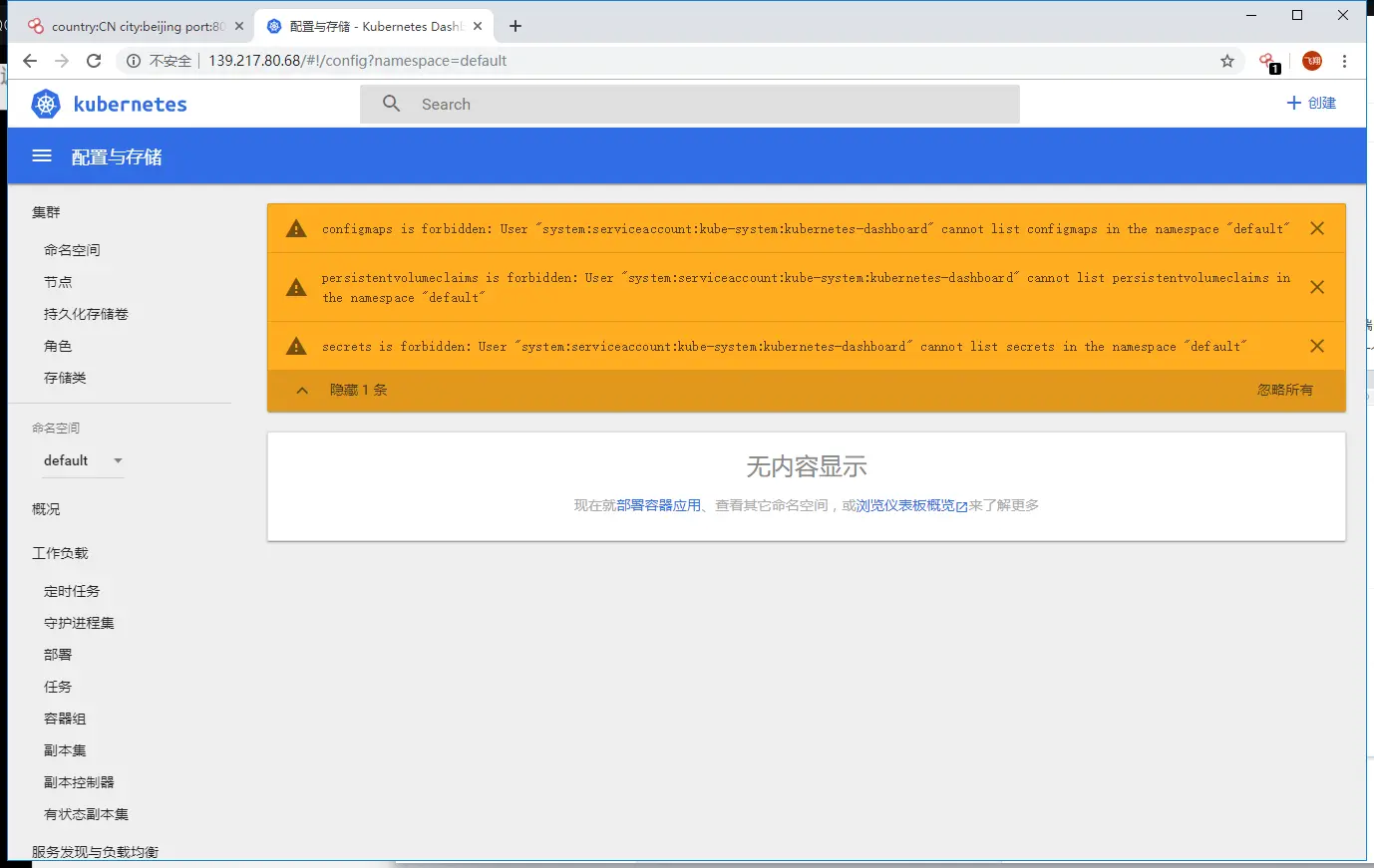Close the country:CN city:beijing tab

239,26
